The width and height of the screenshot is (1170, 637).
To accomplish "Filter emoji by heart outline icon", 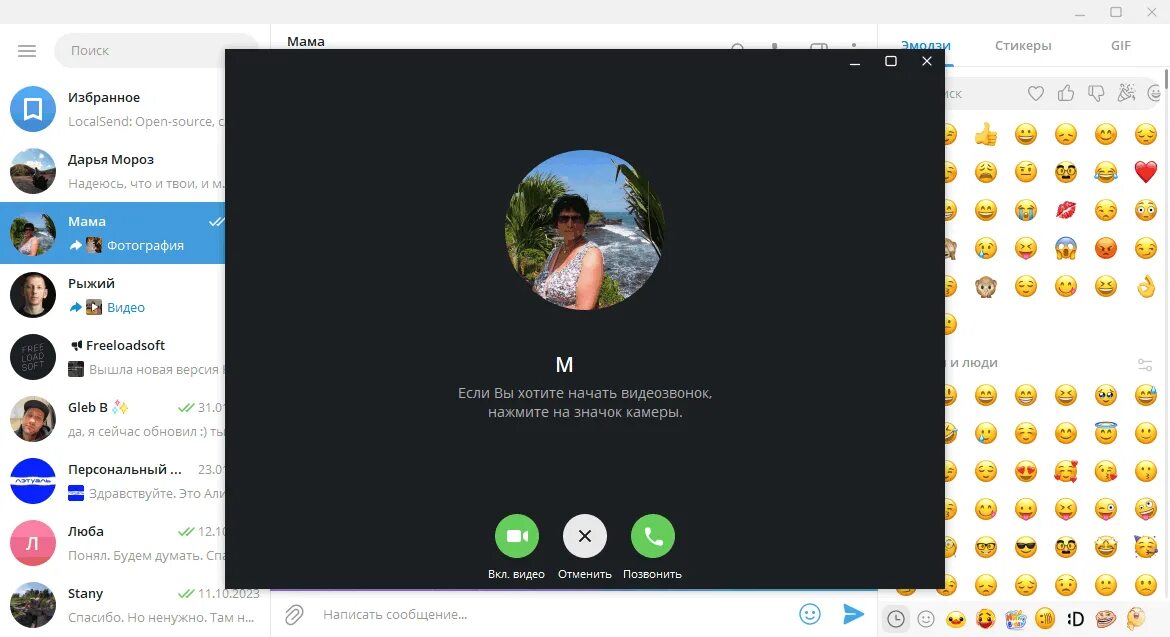I will point(1036,93).
